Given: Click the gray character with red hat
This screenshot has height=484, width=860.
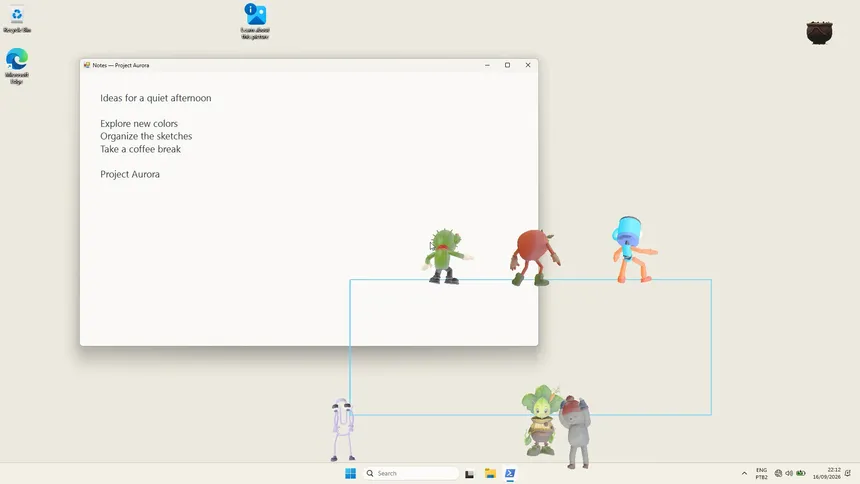Looking at the screenshot, I should pyautogui.click(x=575, y=432).
